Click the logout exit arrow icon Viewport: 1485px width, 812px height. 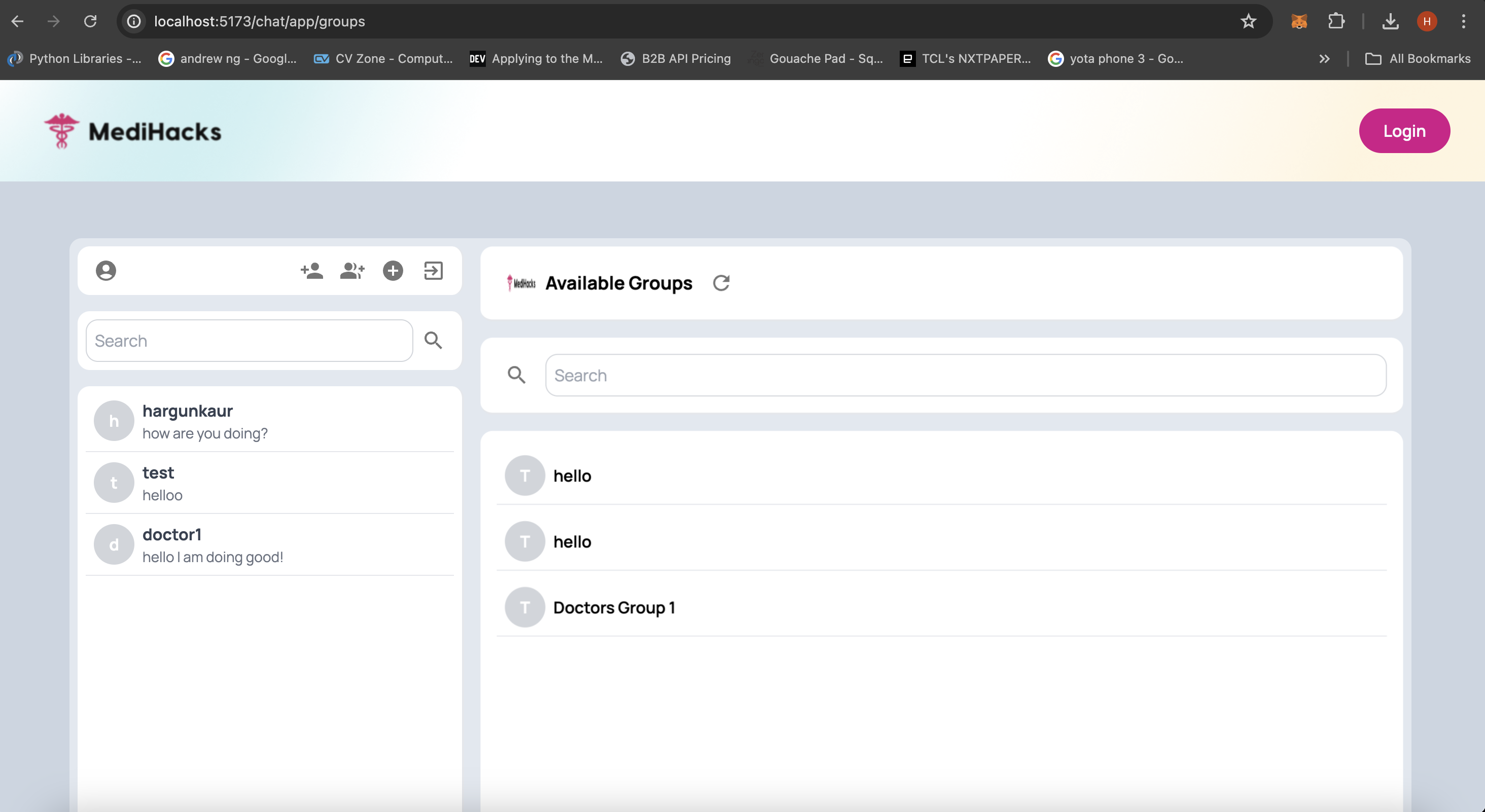pos(434,271)
